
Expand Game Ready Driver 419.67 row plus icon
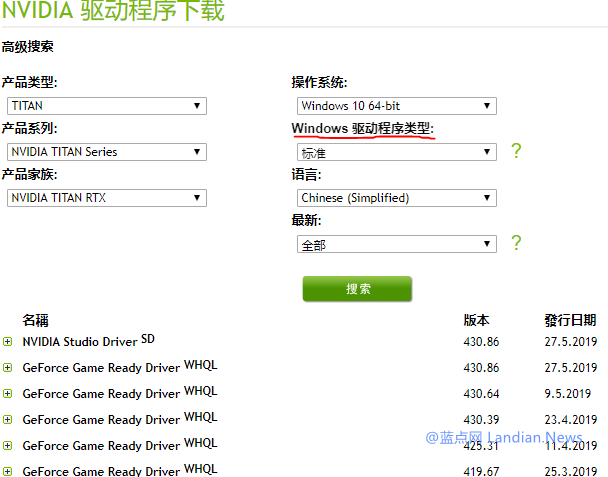click(x=8, y=471)
